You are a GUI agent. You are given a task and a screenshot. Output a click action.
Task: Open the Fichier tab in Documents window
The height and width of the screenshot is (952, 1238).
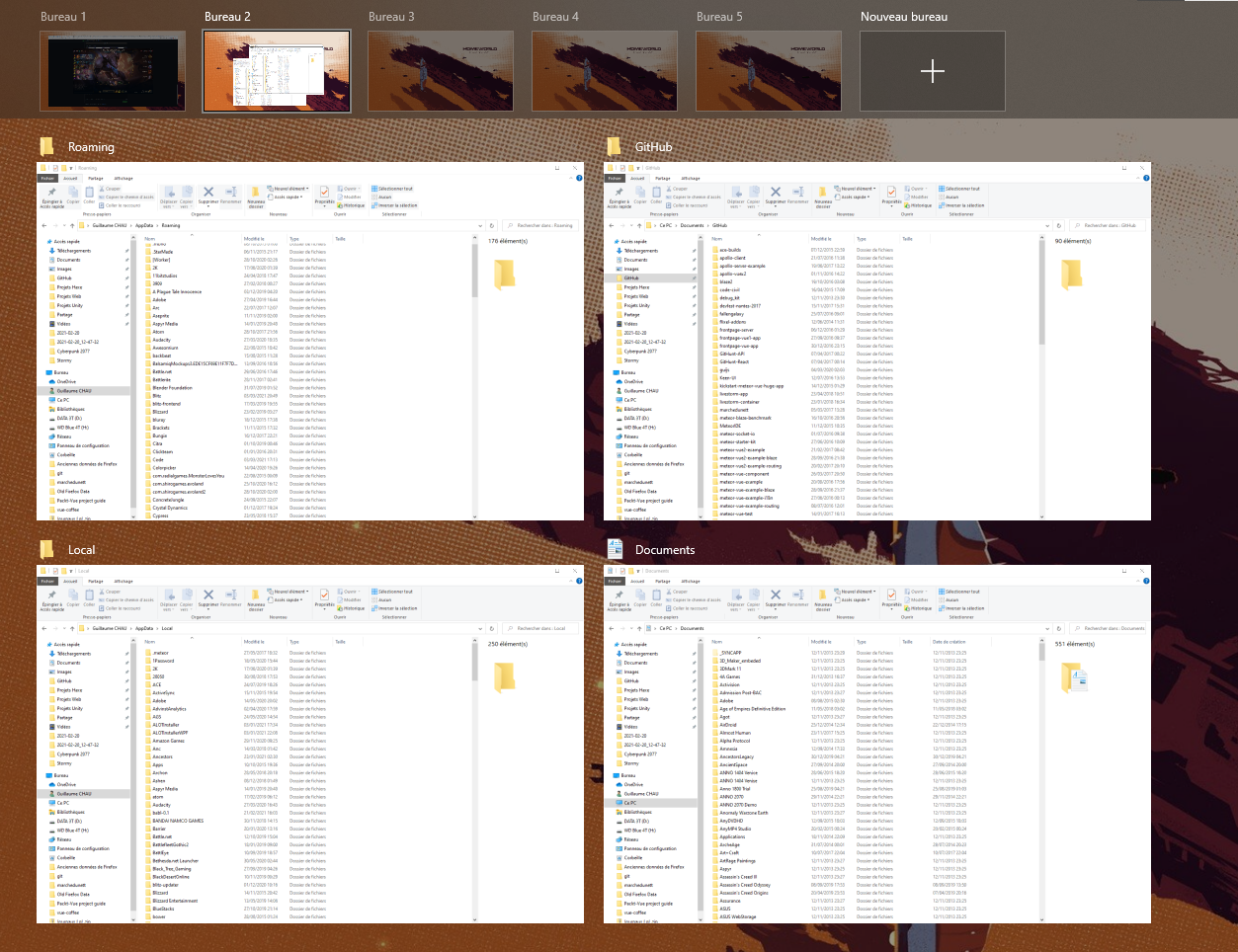(615, 581)
